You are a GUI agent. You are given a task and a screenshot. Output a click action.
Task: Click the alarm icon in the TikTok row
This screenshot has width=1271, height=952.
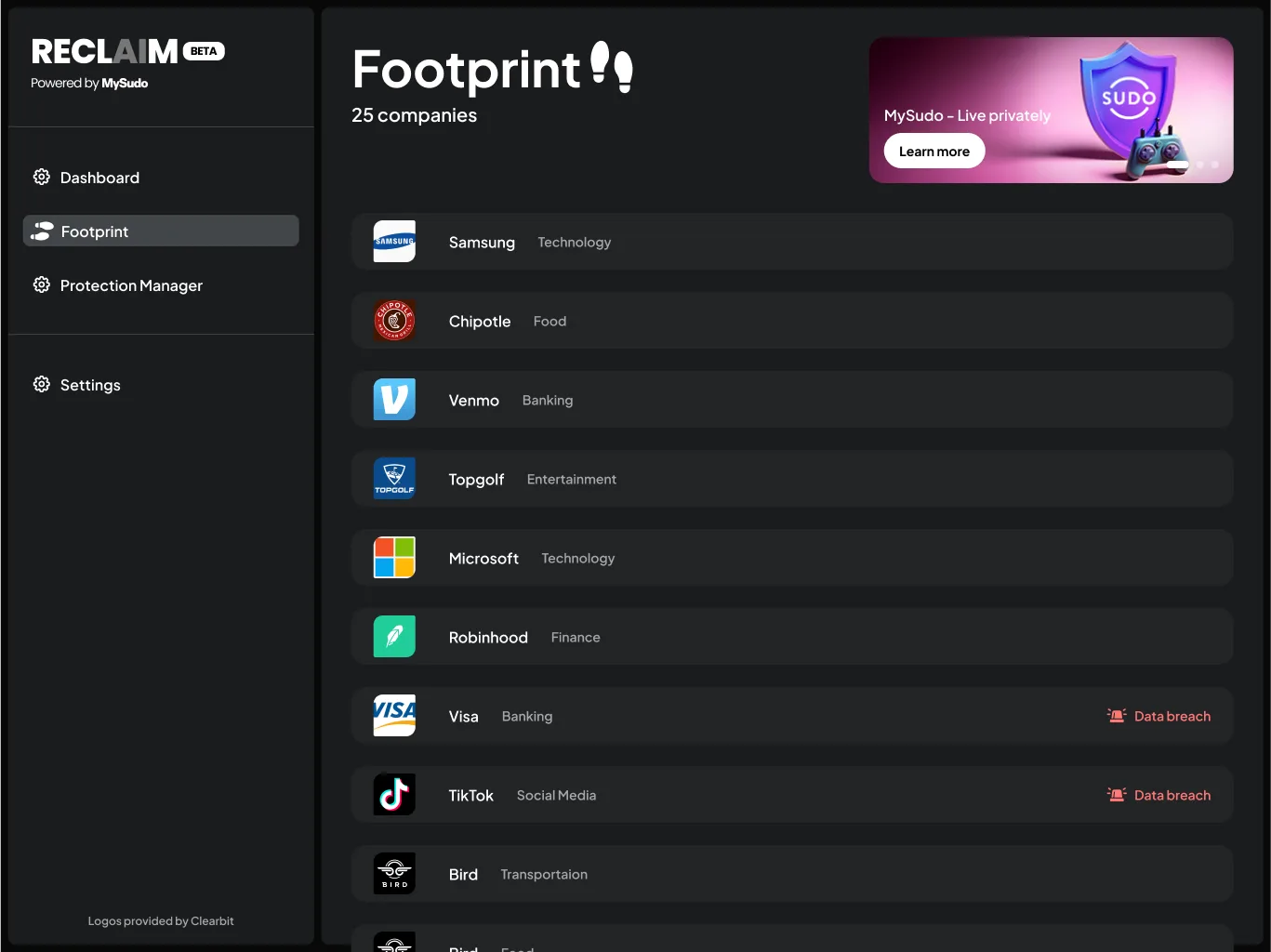pyautogui.click(x=1117, y=794)
